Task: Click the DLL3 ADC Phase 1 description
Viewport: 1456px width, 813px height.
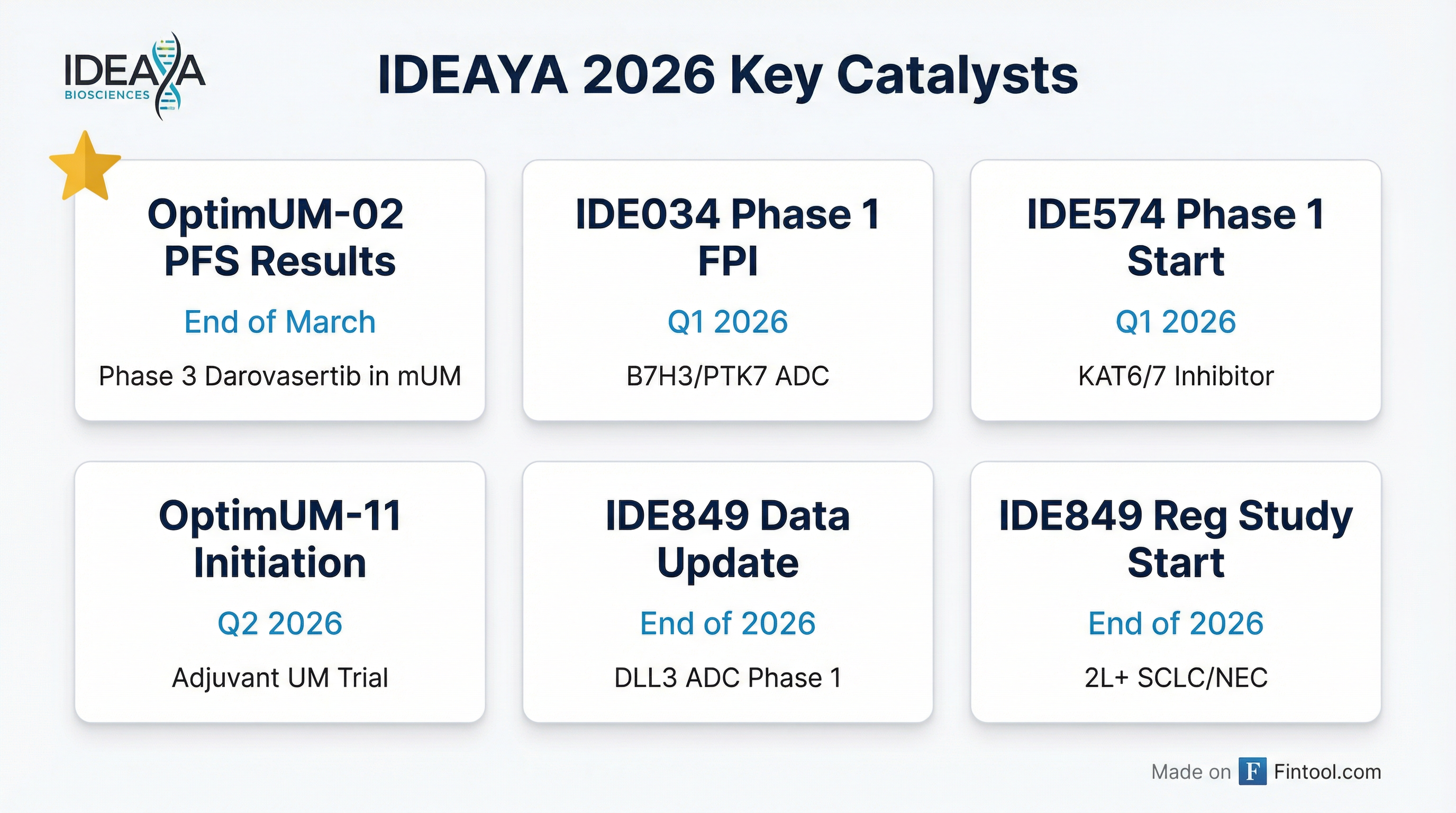Action: point(727,677)
